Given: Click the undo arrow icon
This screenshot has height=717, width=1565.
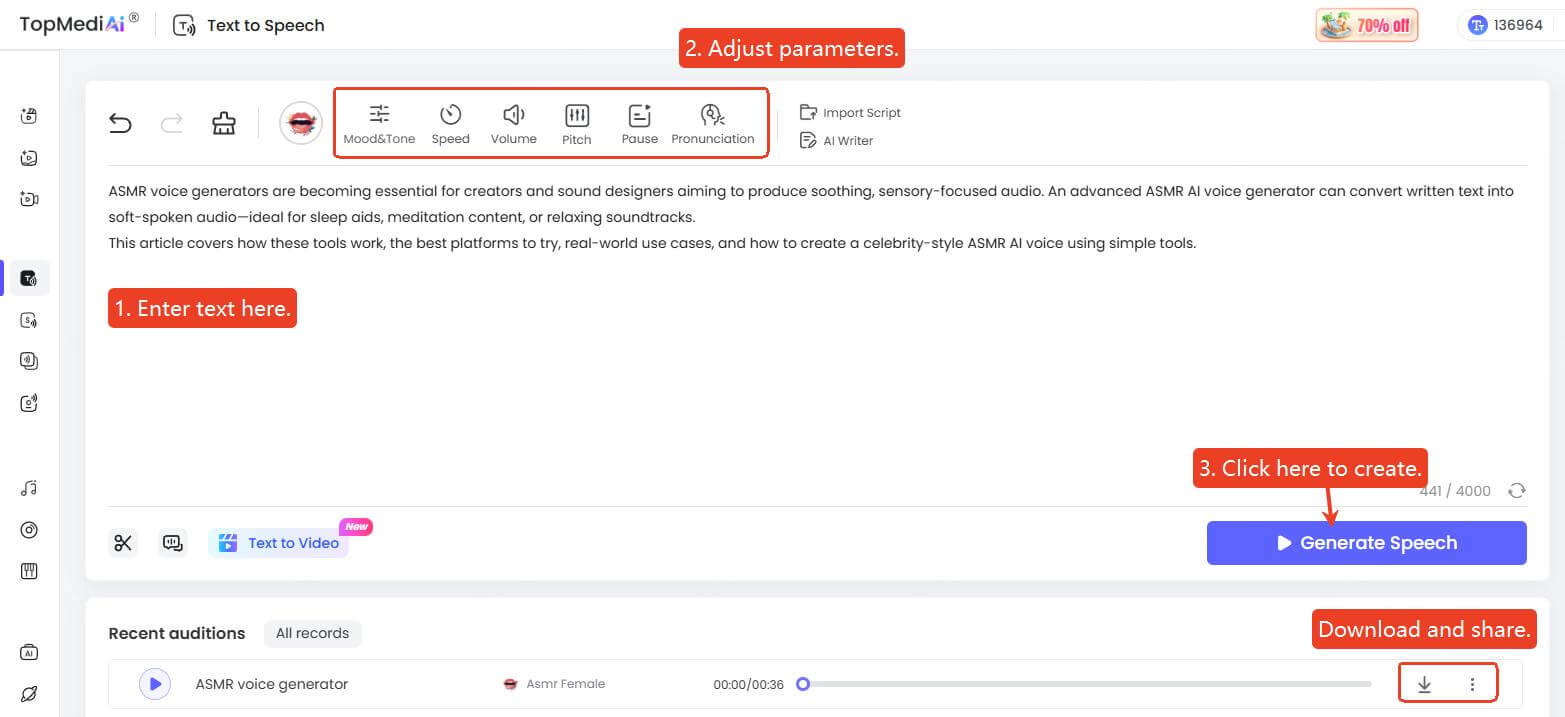Looking at the screenshot, I should 120,123.
